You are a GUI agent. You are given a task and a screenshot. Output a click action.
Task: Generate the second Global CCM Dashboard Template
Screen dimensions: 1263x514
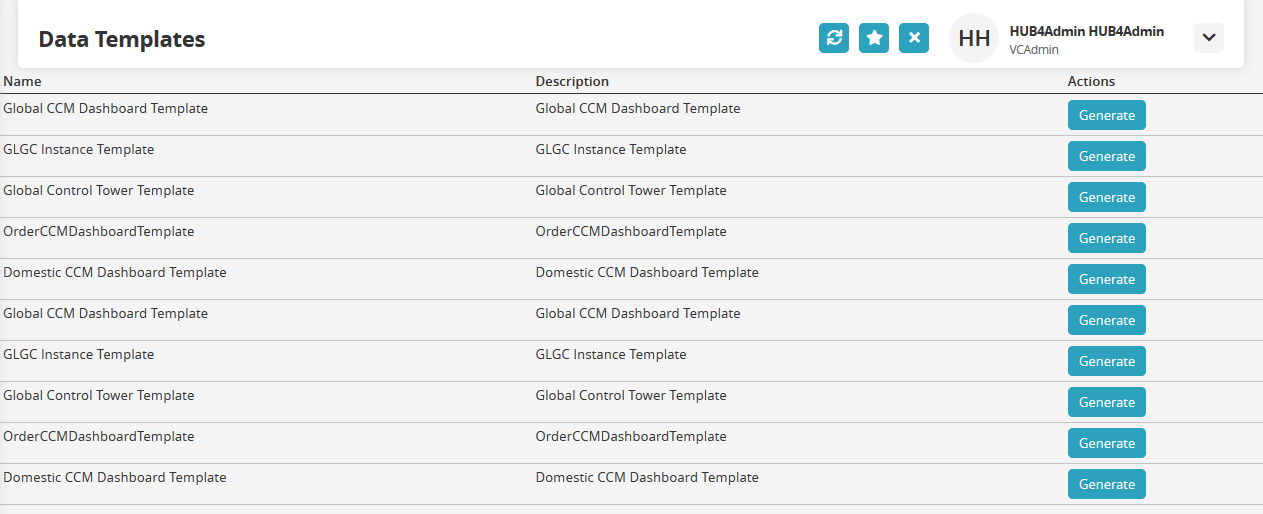pos(1107,320)
